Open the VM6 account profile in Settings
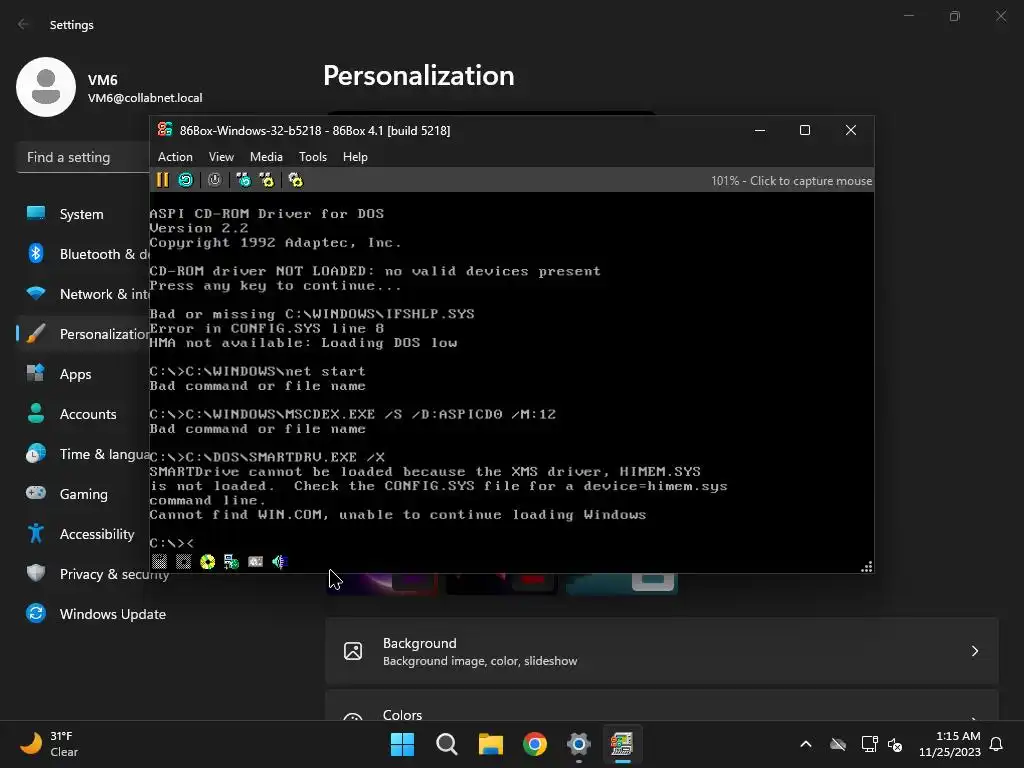1024x768 pixels. [x=110, y=88]
